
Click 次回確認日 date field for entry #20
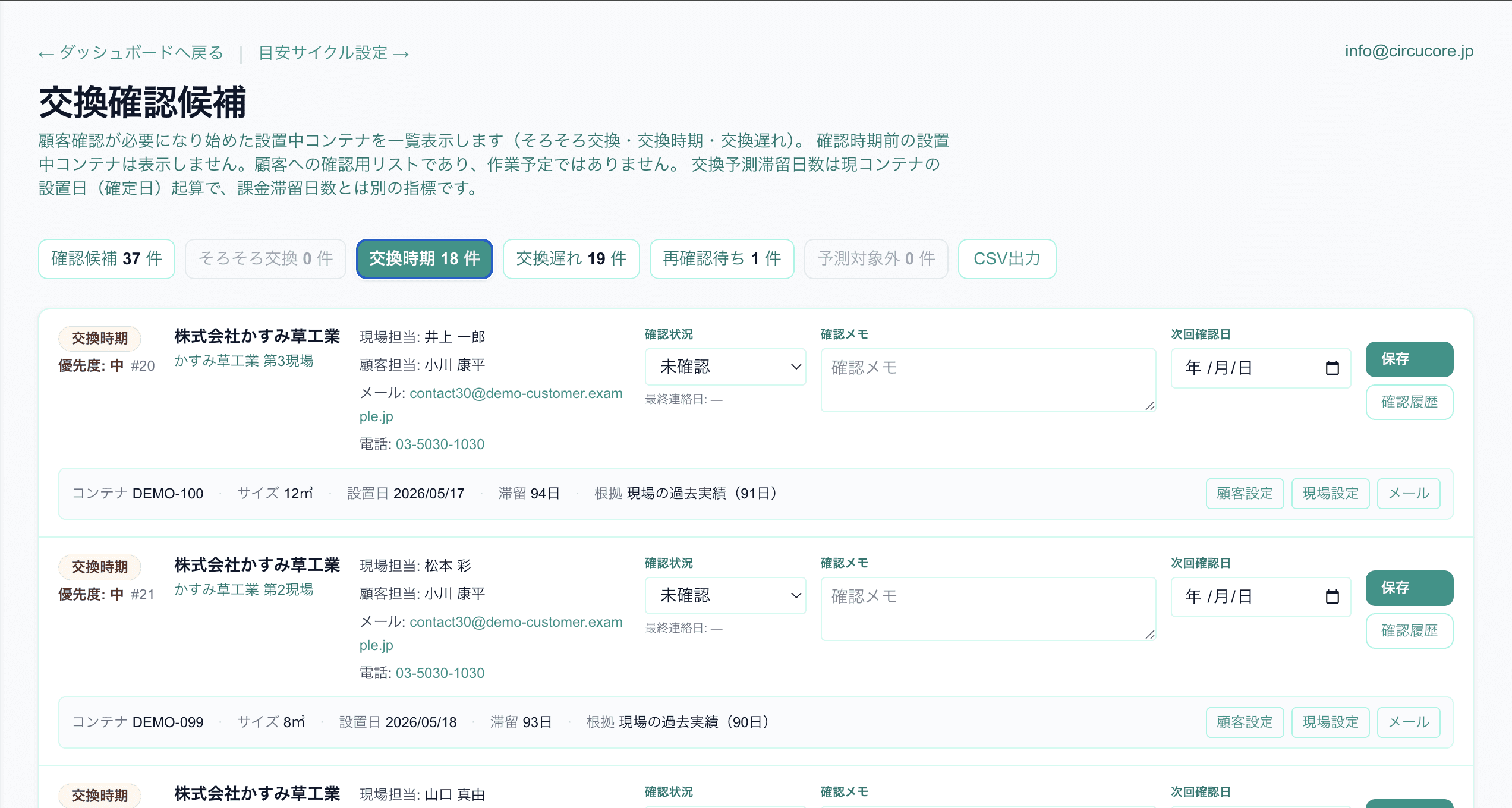coord(1261,368)
